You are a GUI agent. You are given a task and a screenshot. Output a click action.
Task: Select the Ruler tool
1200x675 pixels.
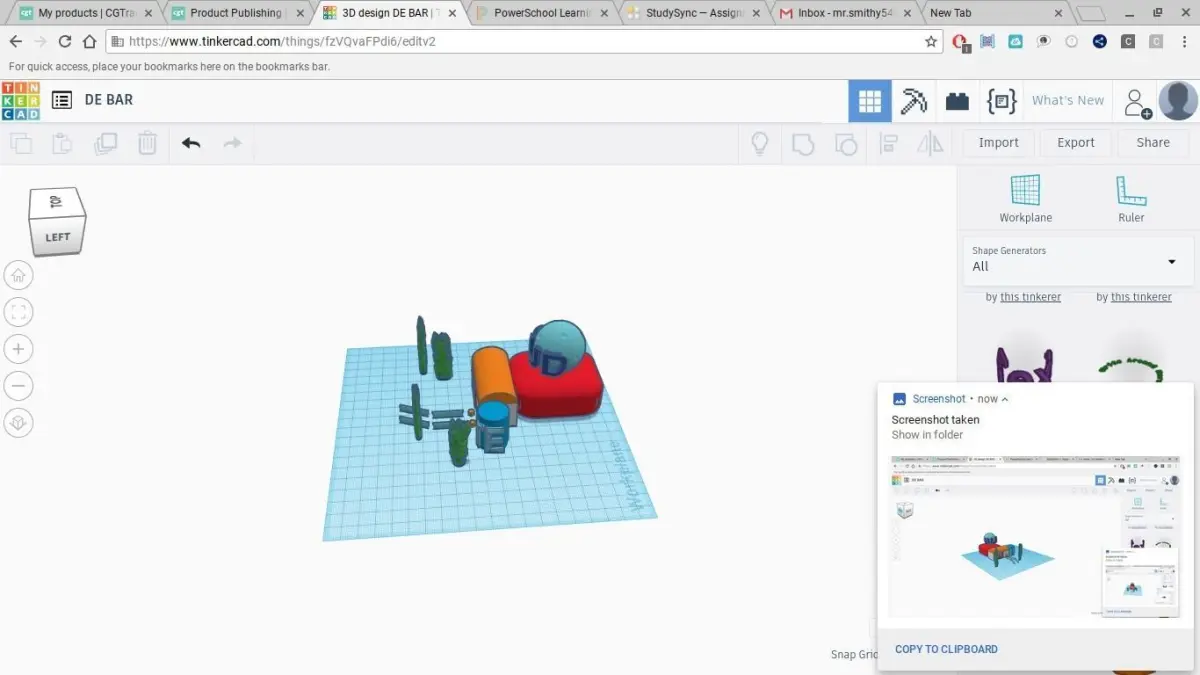tap(1131, 198)
